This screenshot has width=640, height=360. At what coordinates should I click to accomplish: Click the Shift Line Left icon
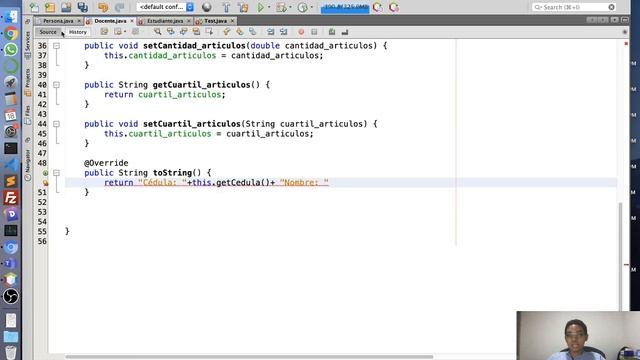point(270,32)
